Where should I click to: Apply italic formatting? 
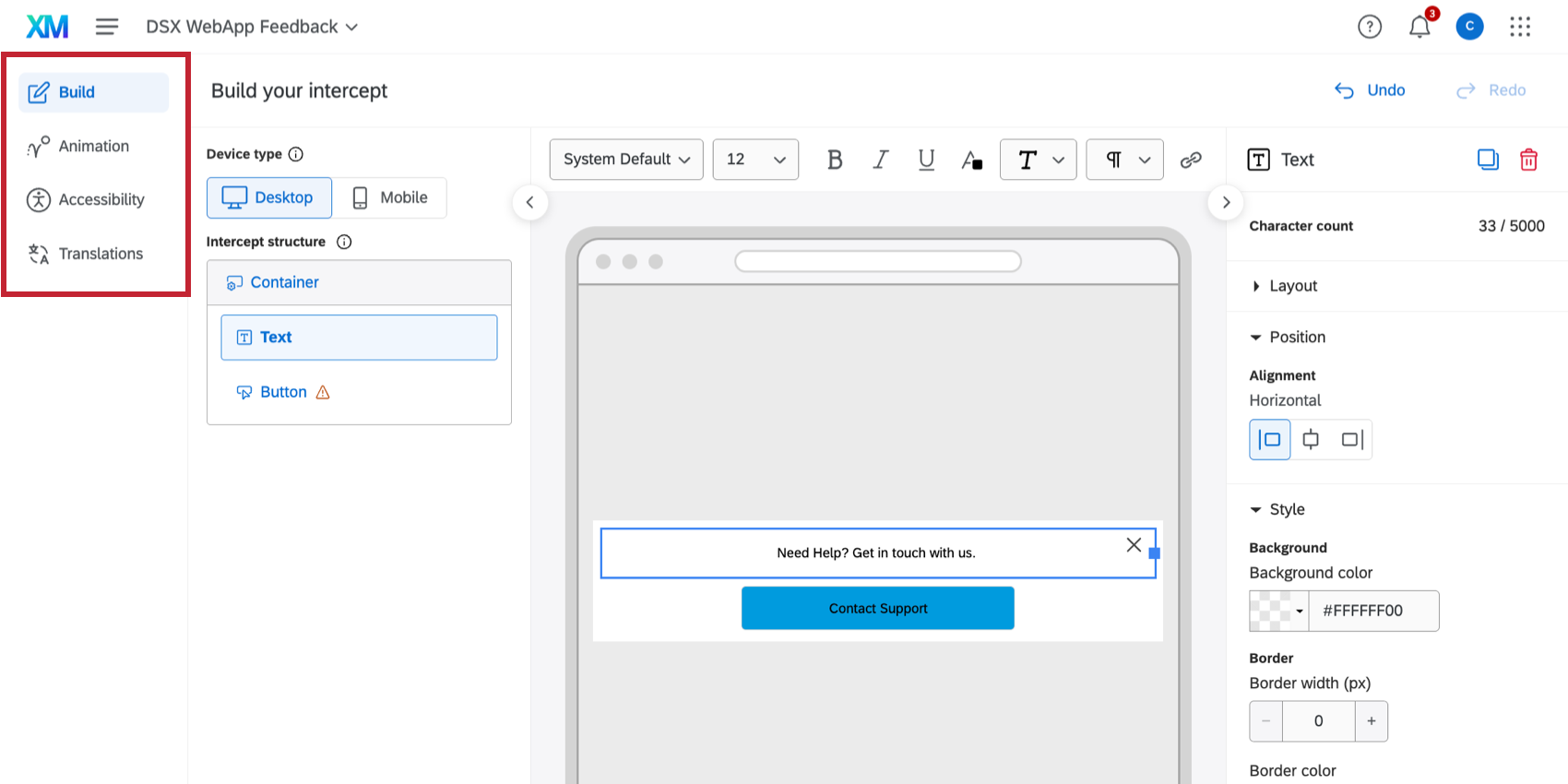[881, 160]
